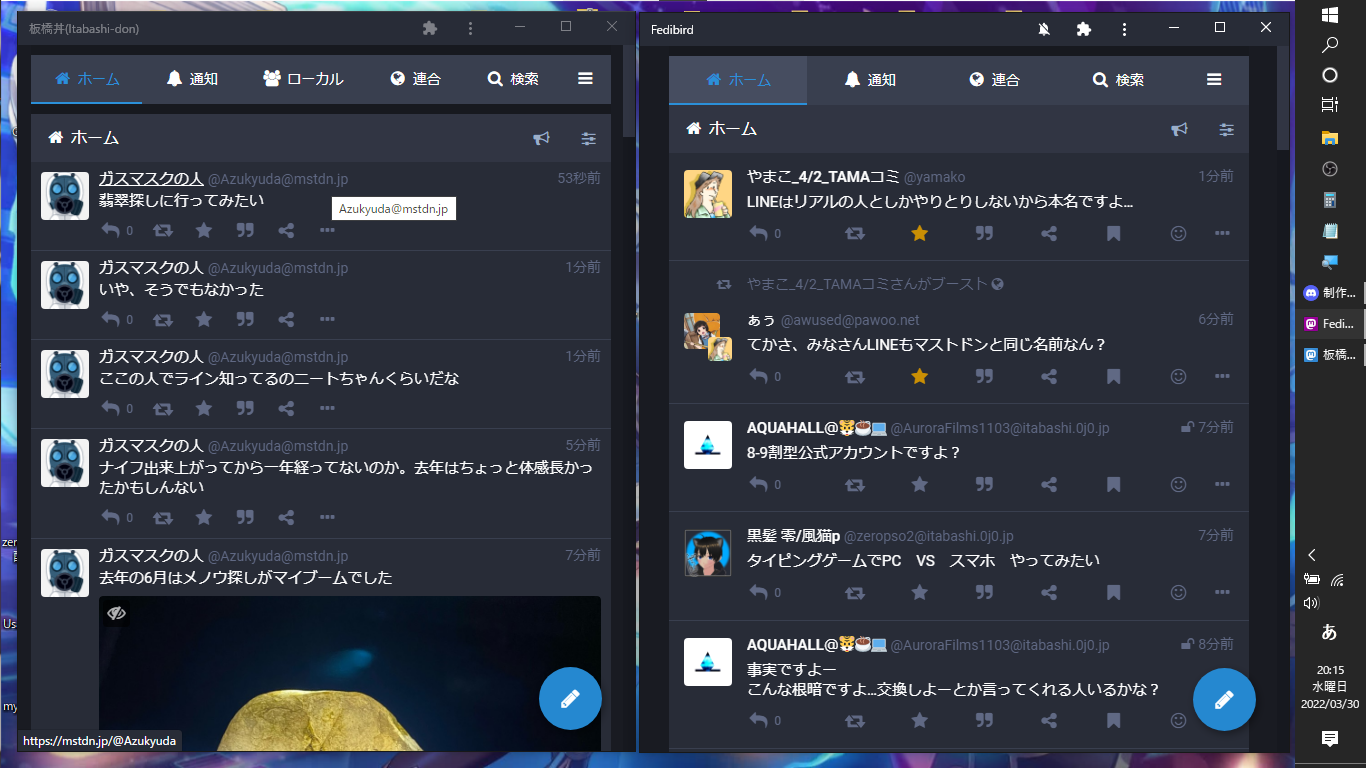Open extensions puzzle icon in Fedibird title bar

coord(1083,30)
